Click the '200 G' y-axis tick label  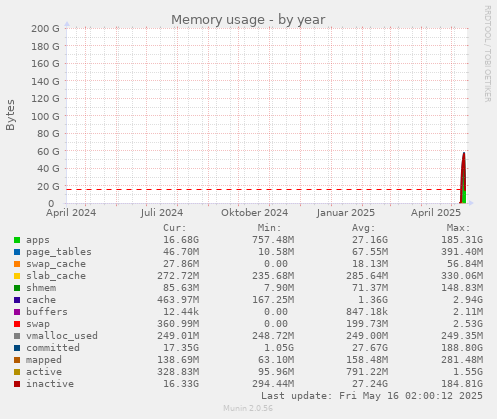coord(45,29)
